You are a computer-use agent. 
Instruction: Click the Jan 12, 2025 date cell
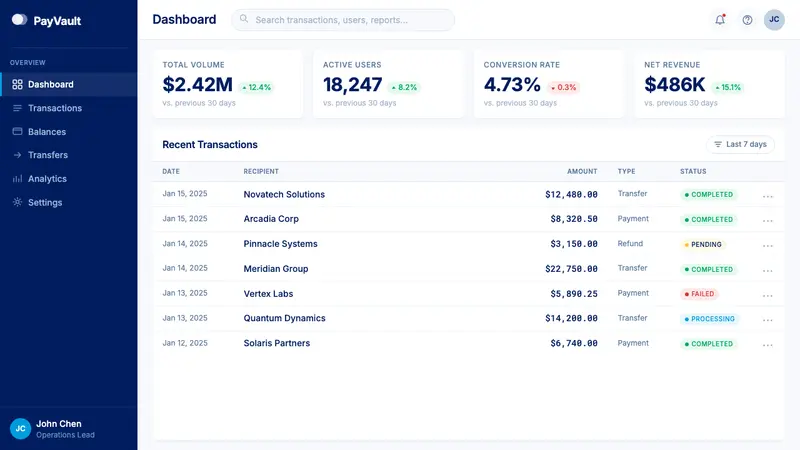[x=185, y=343]
